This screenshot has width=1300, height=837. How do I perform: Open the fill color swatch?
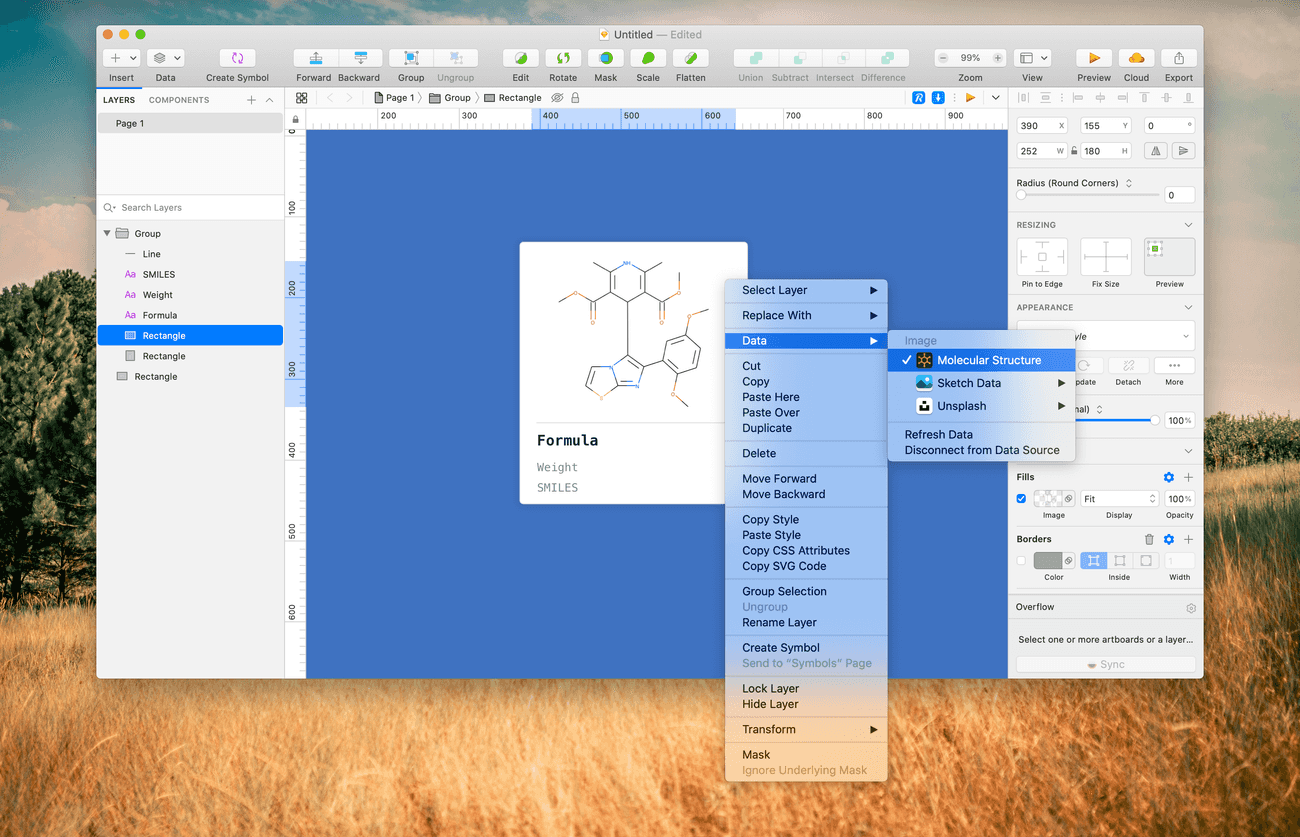[x=1046, y=498]
